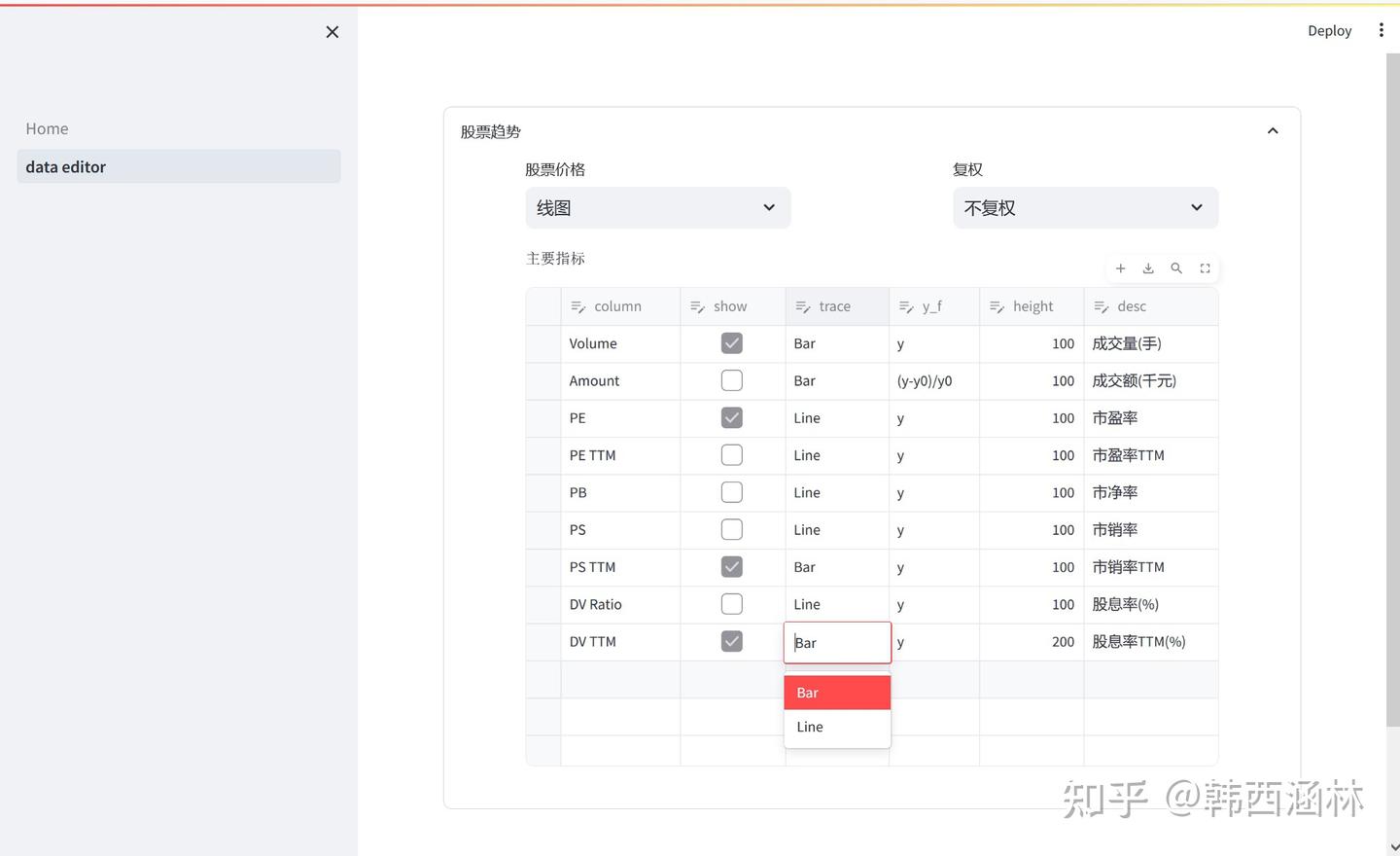
Task: Disable show for the PS TTM row
Action: tap(731, 566)
